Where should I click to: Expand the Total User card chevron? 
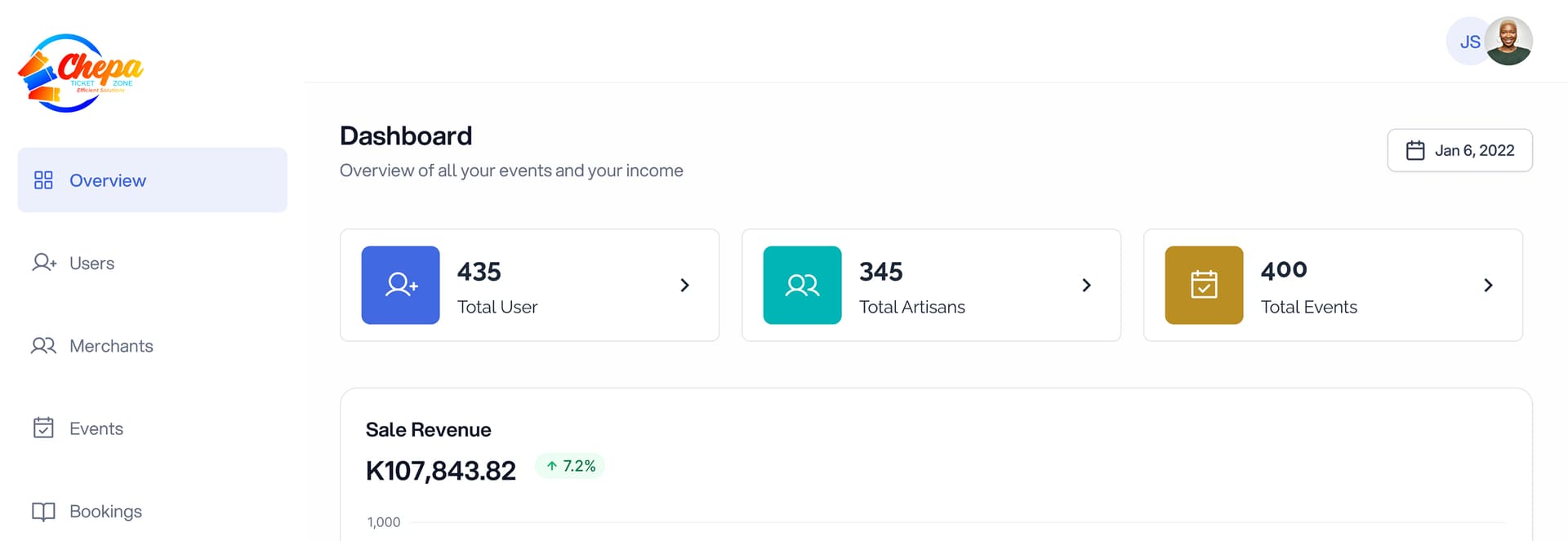[684, 285]
